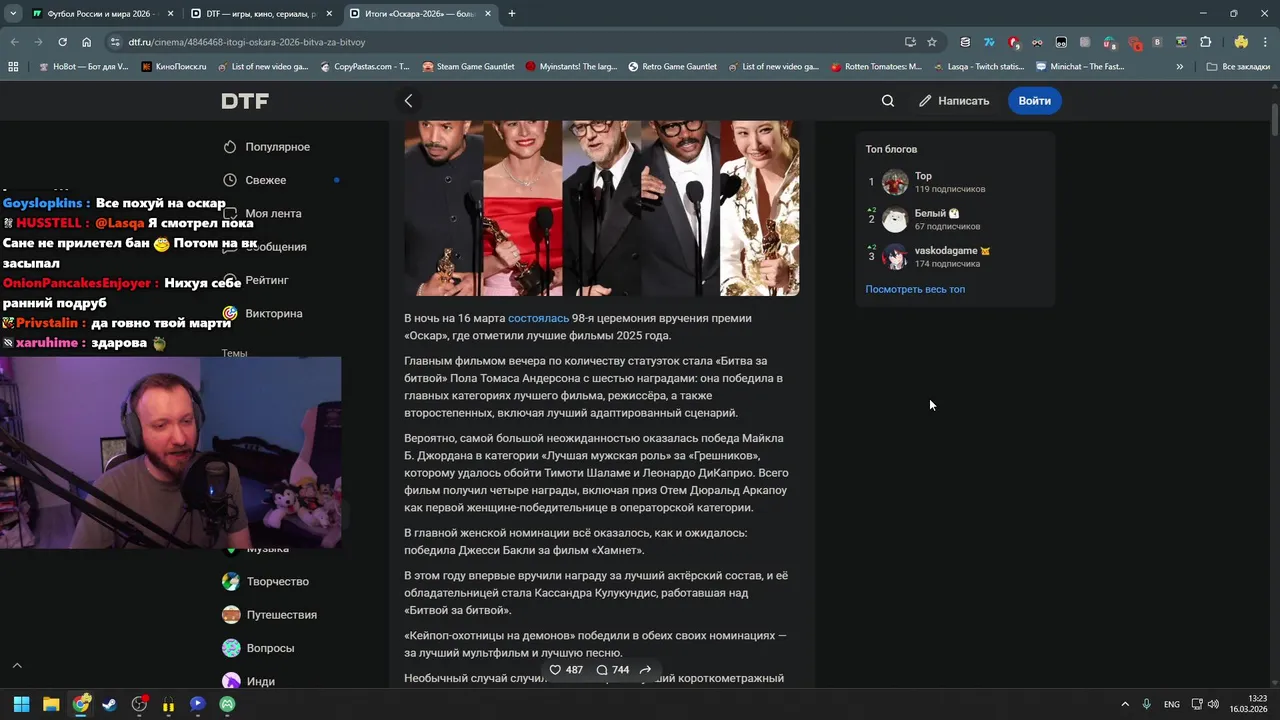Open a new browser tab
This screenshot has height=720, width=1280.
tap(512, 14)
